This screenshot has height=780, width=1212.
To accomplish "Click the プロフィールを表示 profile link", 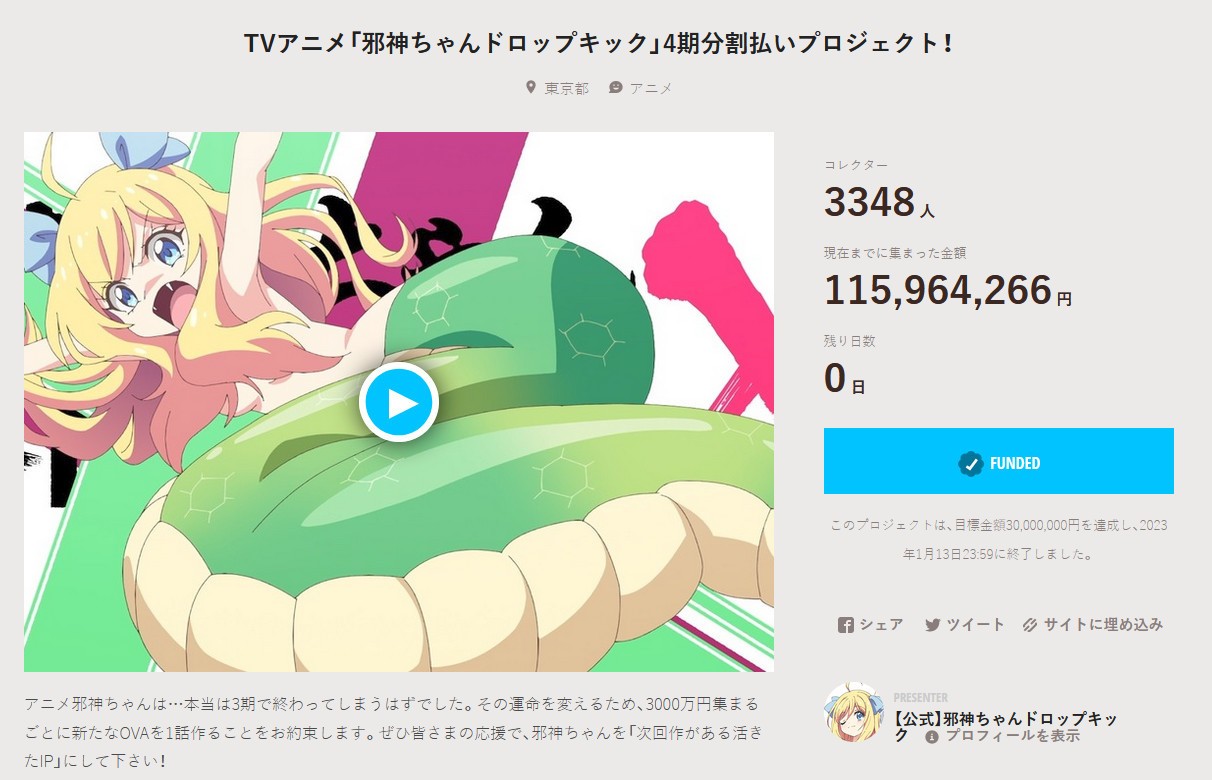I will [1012, 737].
